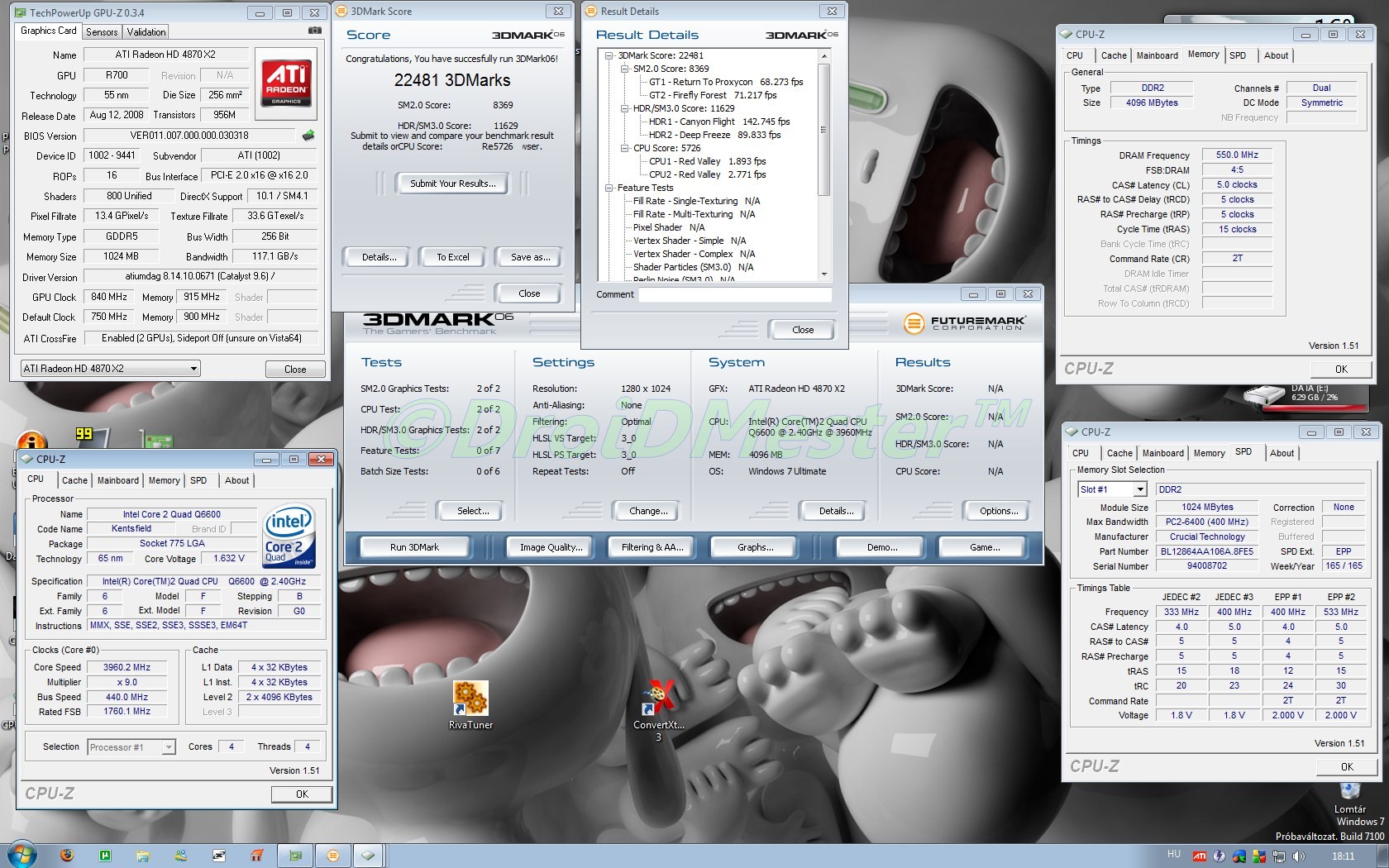The height and width of the screenshot is (868, 1389).
Task: Click the HU language indicator in tray
Action: pos(1174,854)
